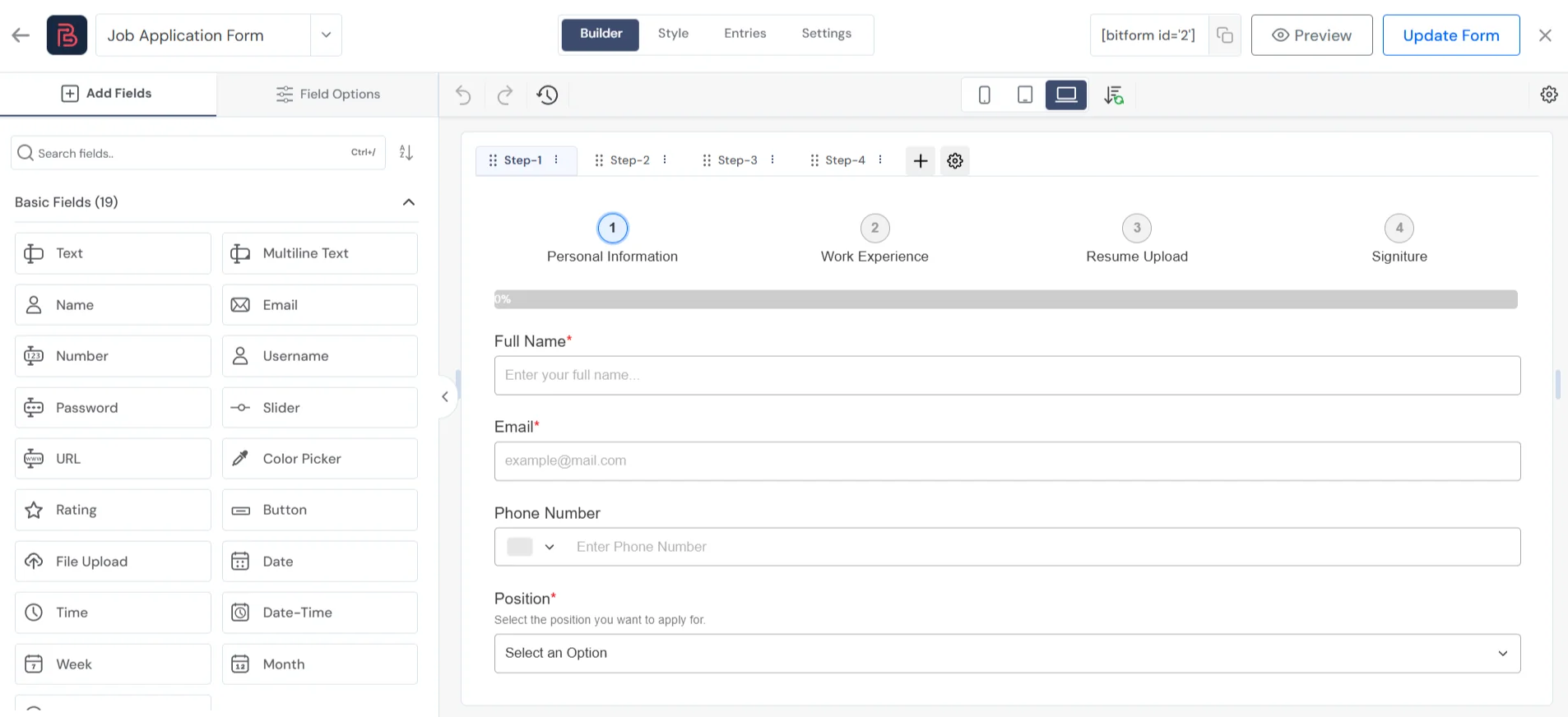This screenshot has width=1568, height=717.
Task: Click the Bit Form logo icon
Action: [x=67, y=35]
